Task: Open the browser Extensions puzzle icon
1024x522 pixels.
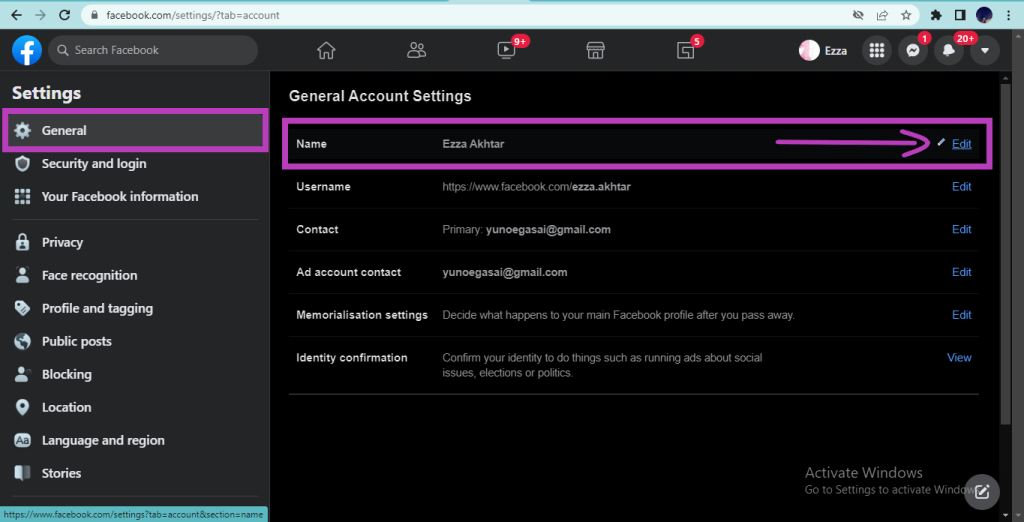Action: click(x=936, y=14)
